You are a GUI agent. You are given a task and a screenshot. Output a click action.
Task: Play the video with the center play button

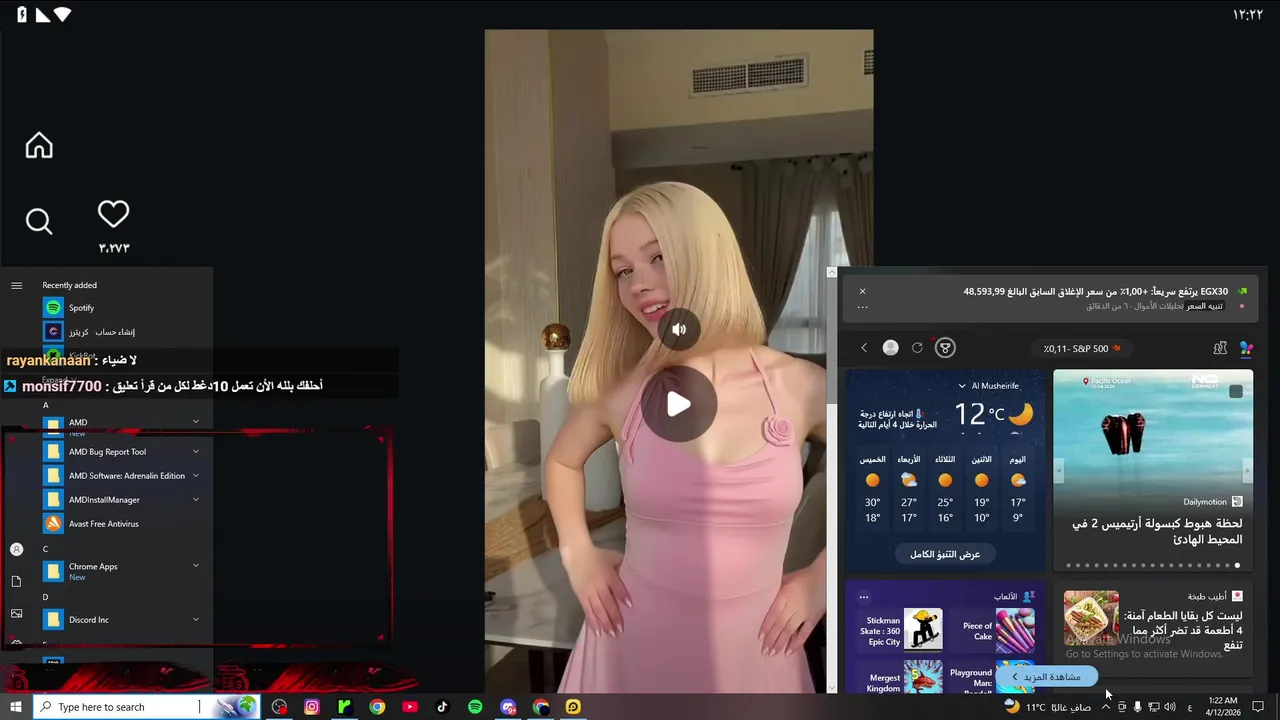point(679,404)
